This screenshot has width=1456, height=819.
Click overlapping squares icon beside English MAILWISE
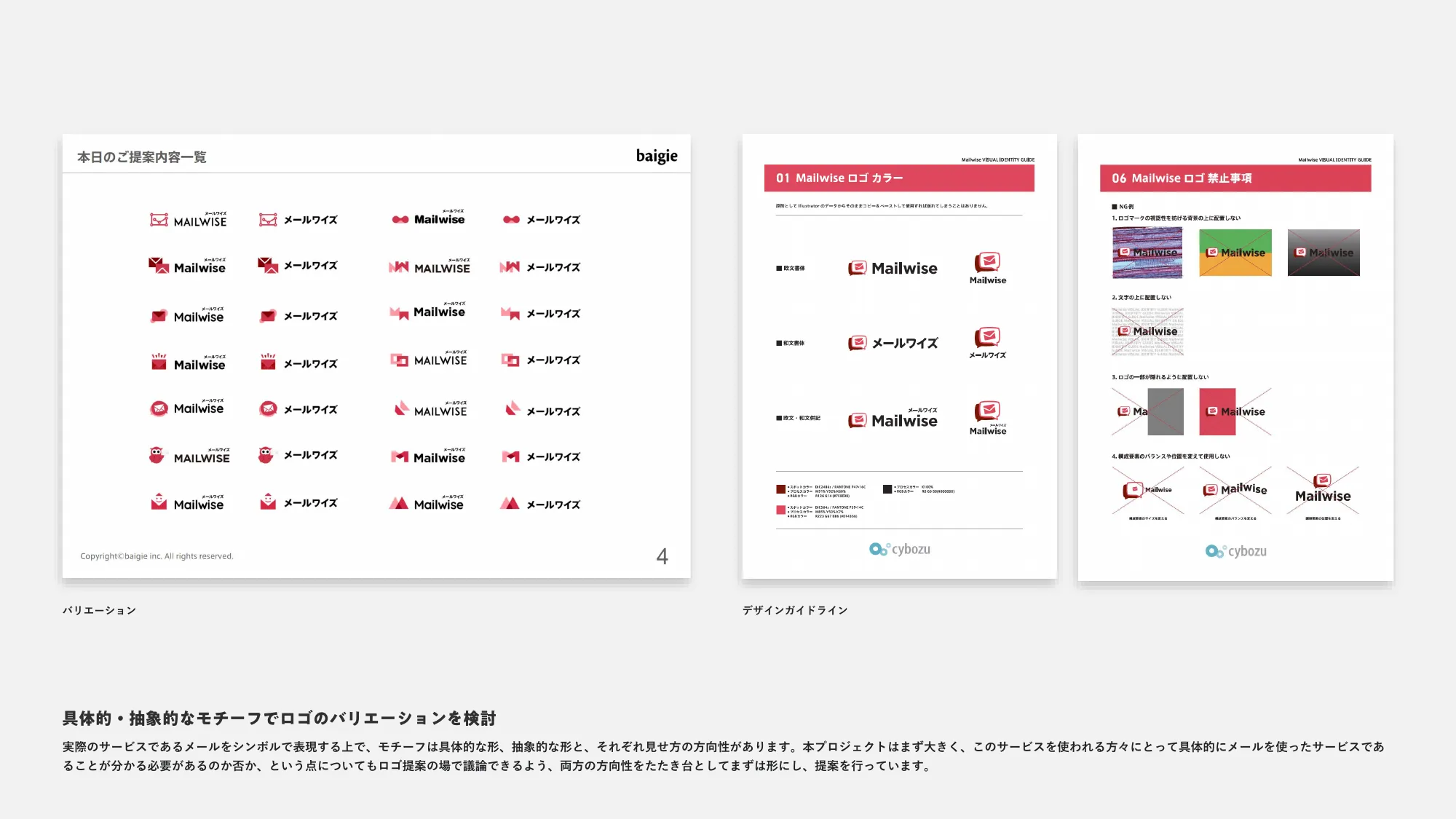(x=399, y=360)
